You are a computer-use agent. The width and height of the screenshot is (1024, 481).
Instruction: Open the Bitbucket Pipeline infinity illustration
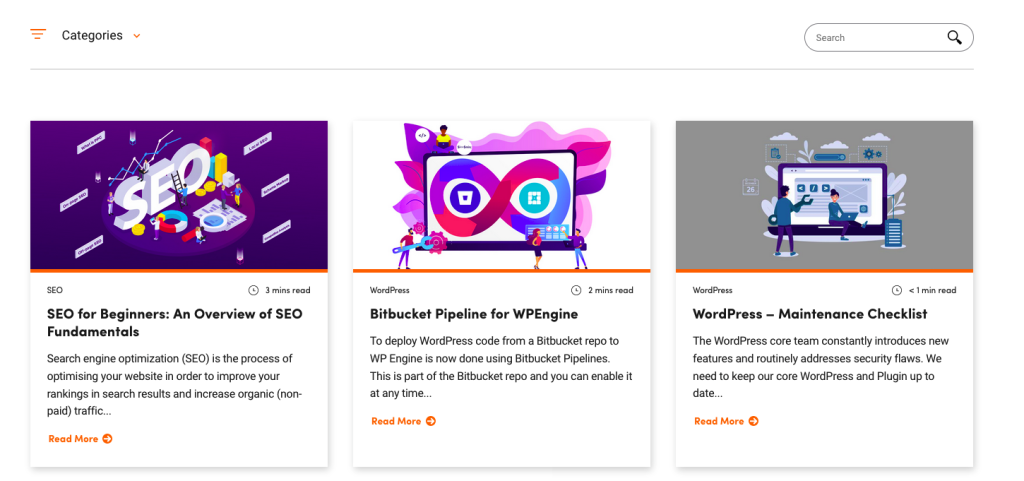[x=502, y=195]
